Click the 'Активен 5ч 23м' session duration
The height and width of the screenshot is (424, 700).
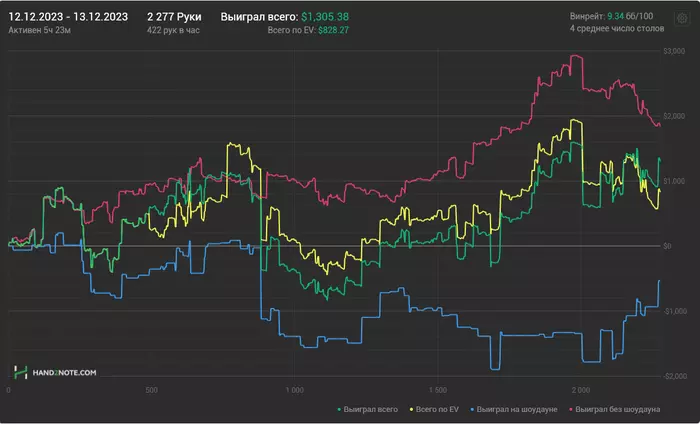pos(38,31)
